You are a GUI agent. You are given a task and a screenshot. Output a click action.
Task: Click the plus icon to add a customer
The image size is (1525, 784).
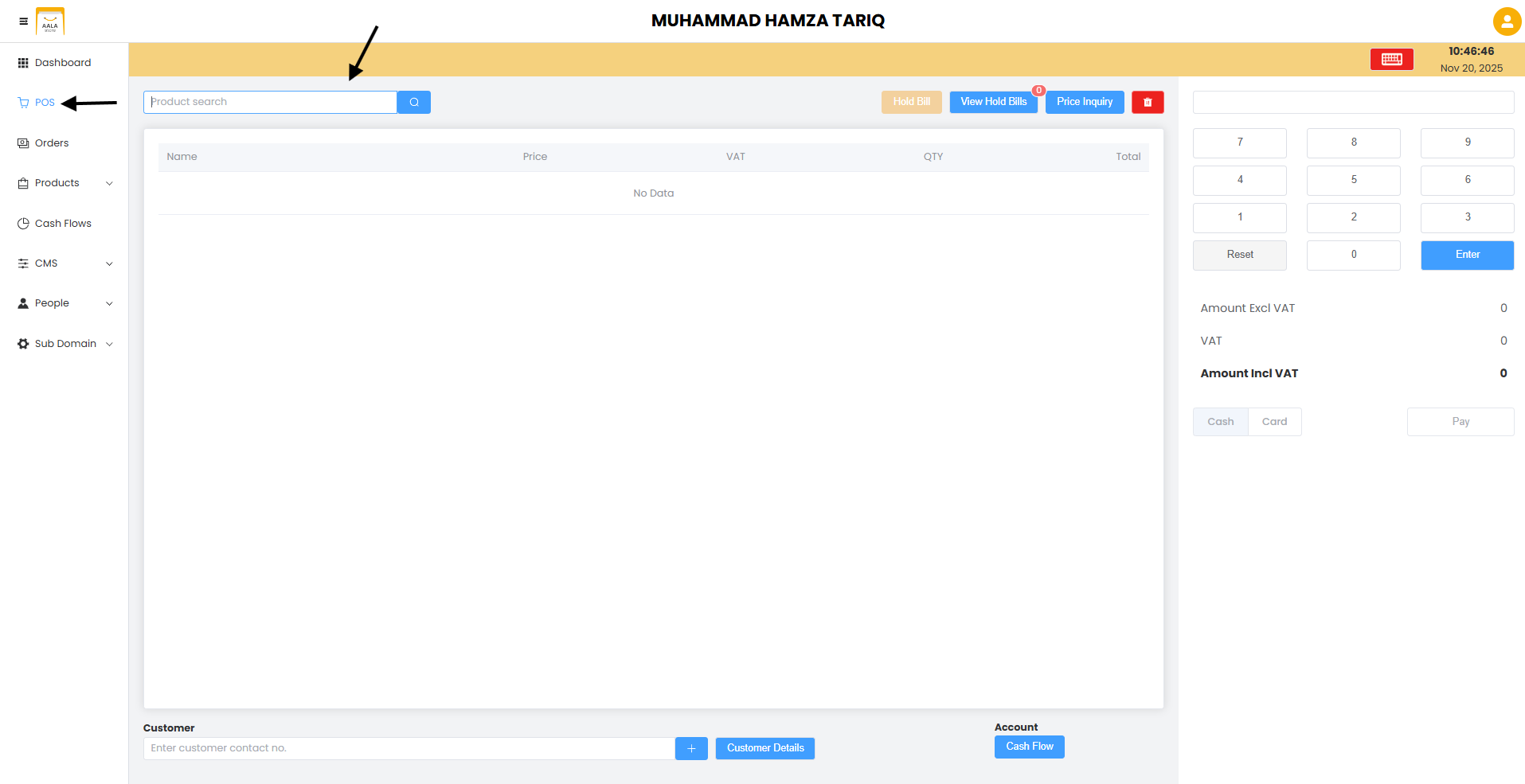(690, 748)
